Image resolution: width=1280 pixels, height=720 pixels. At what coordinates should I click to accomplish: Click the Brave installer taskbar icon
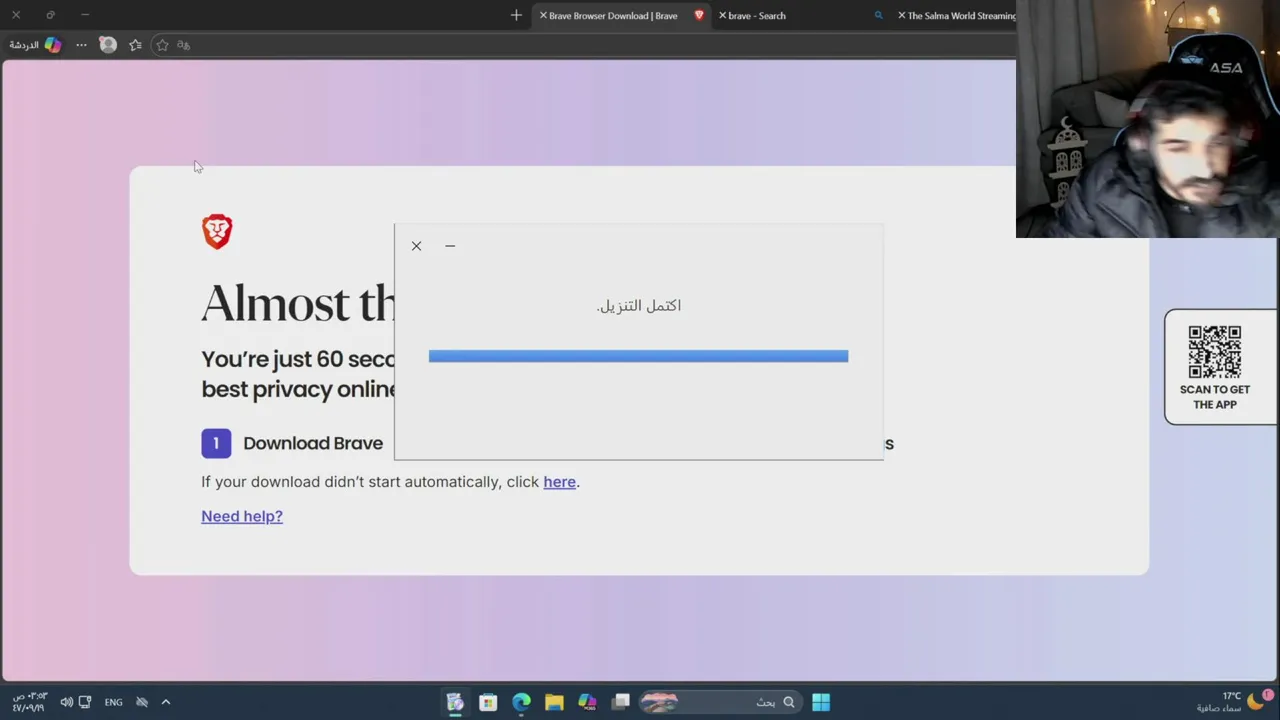455,702
